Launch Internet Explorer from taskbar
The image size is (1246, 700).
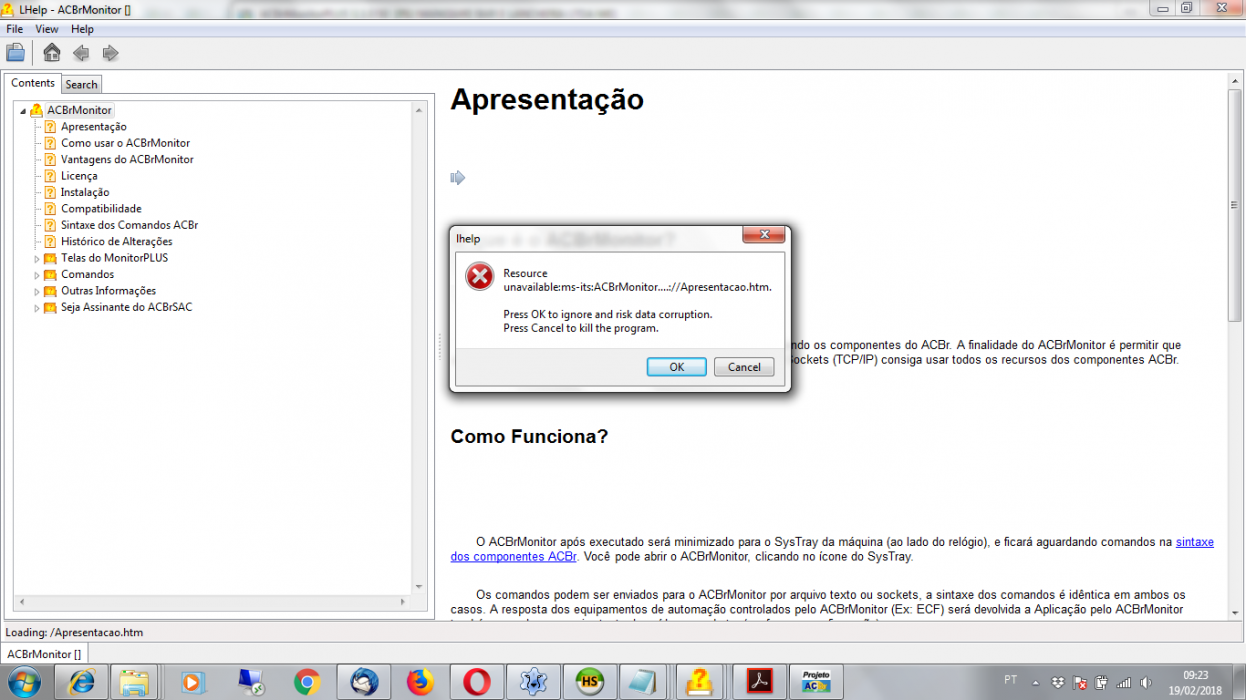coord(80,682)
